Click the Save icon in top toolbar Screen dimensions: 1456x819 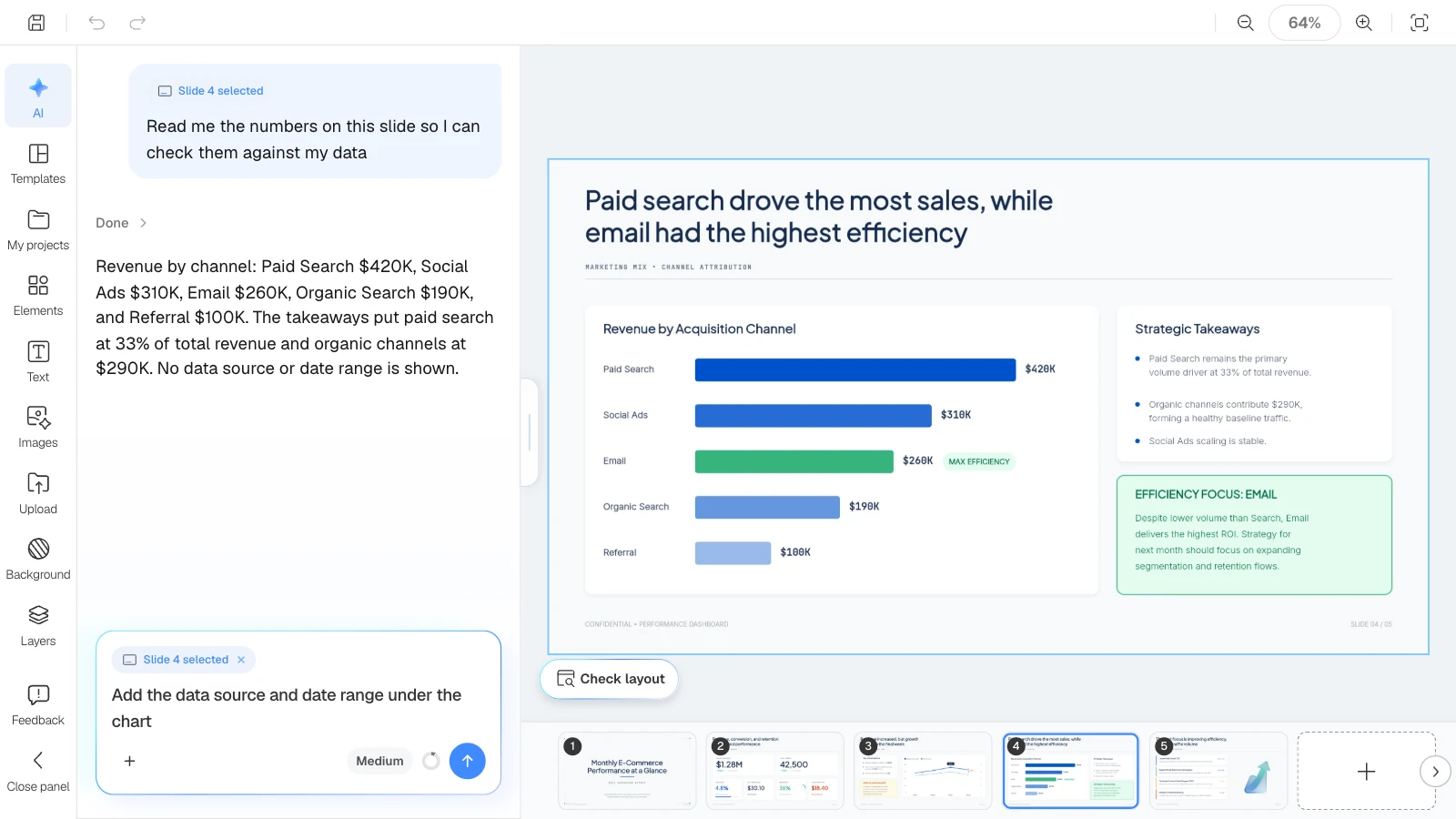36,23
